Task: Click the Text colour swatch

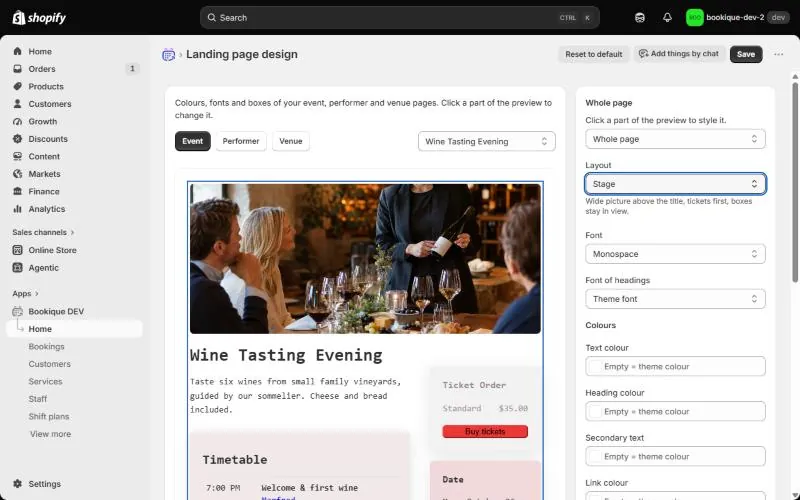Action: coord(595,366)
